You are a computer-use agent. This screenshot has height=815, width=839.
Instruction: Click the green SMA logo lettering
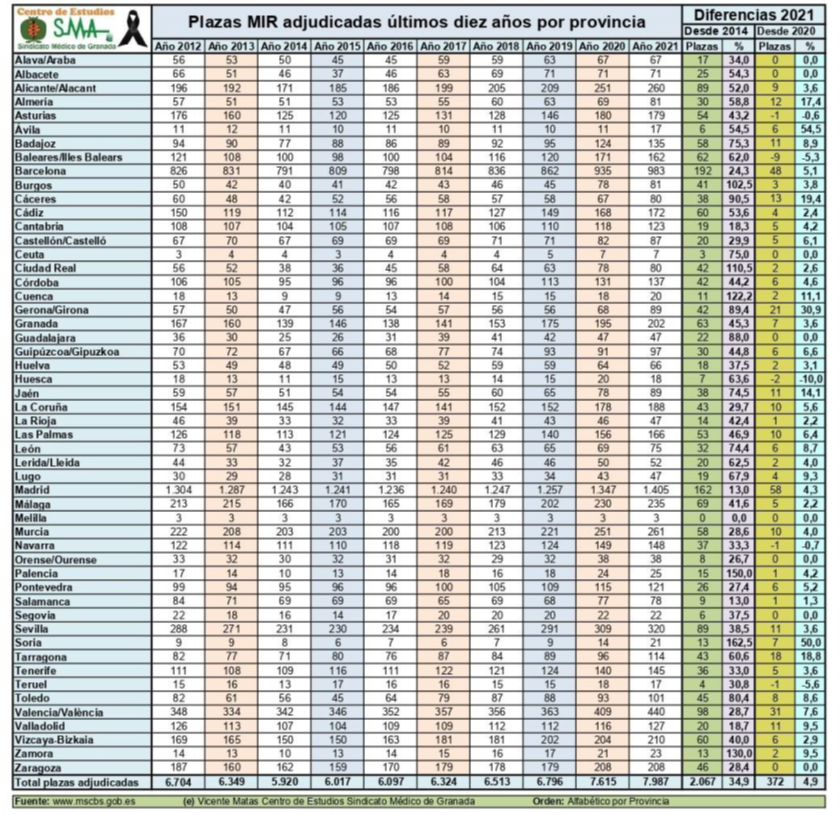click(x=81, y=28)
